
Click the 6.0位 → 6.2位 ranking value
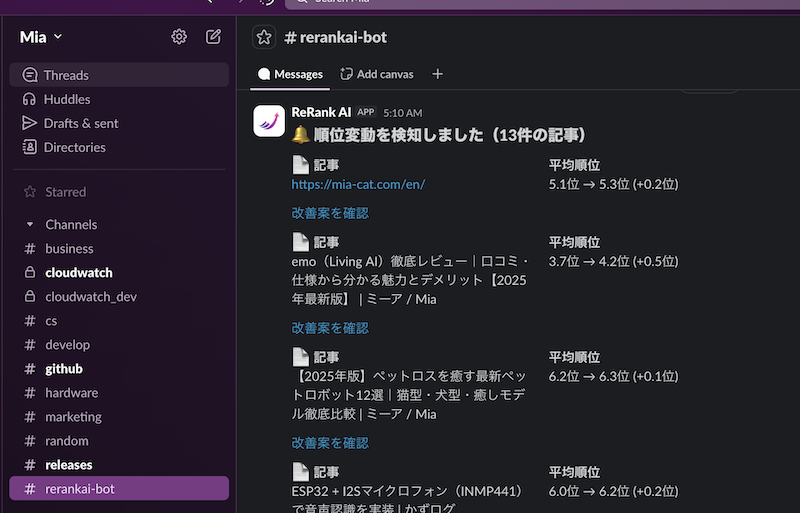[x=613, y=491]
